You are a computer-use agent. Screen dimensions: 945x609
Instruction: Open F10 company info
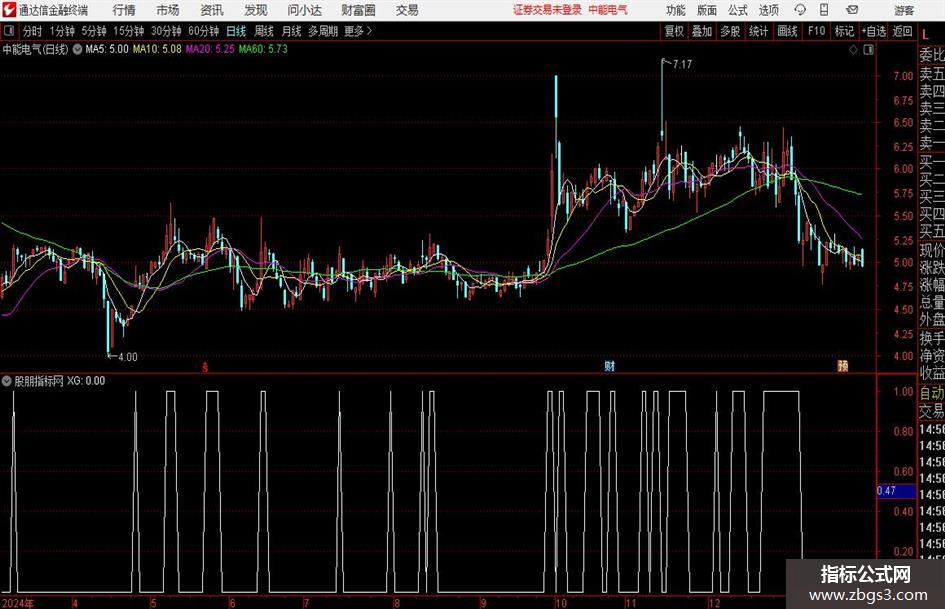point(817,31)
